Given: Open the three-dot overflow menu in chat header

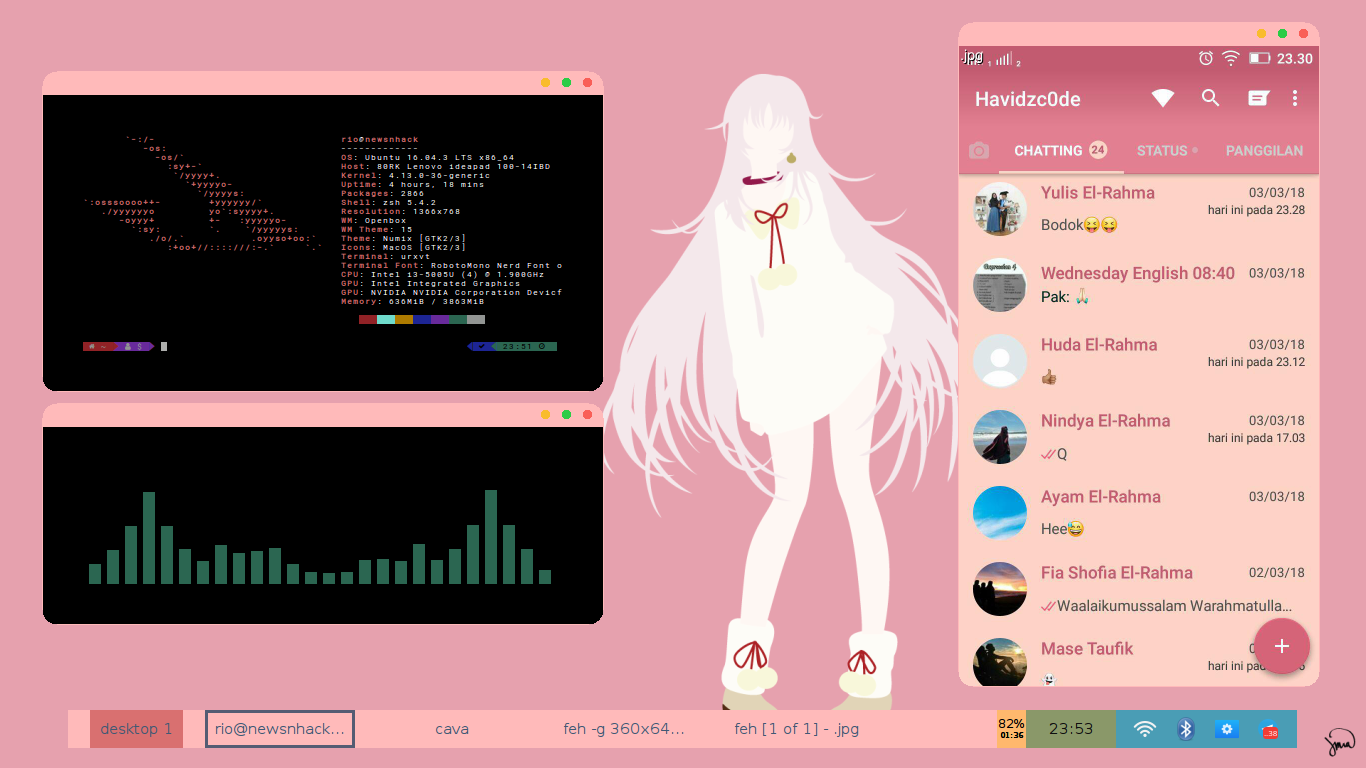Looking at the screenshot, I should coord(1295,98).
